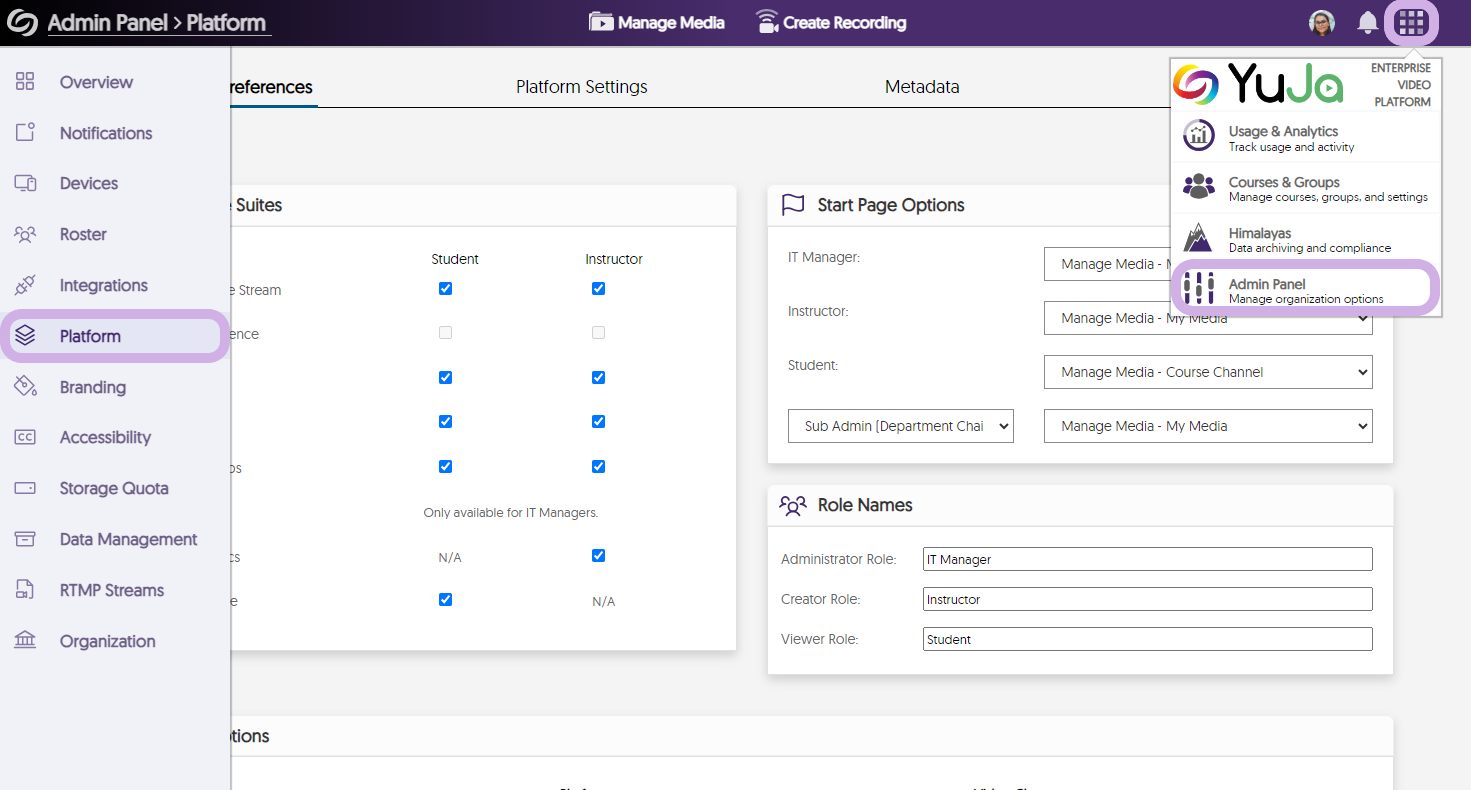Click Manage Media in the top bar
The height and width of the screenshot is (790, 1471).
657,23
